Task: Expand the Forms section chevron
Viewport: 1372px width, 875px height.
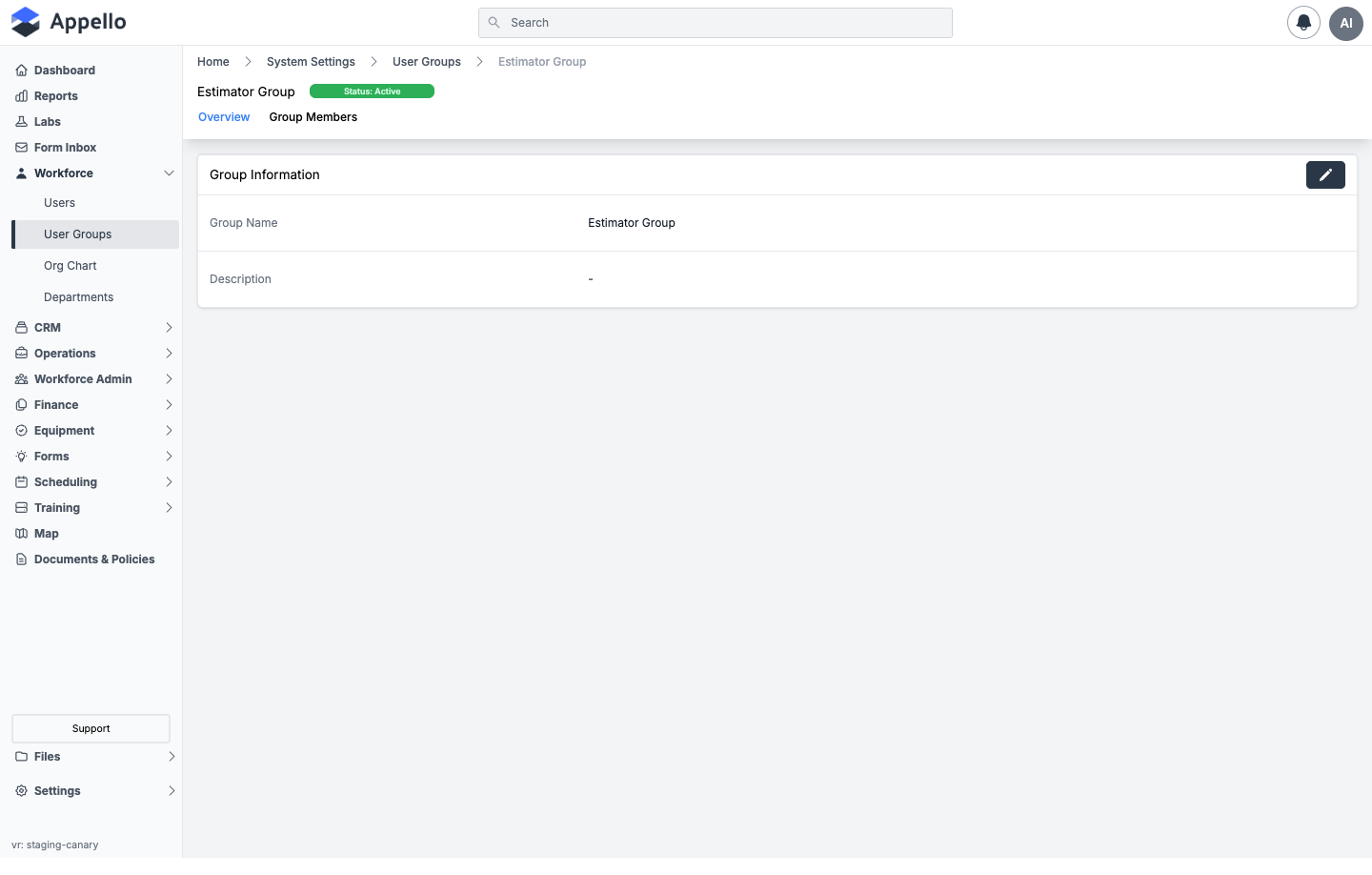Action: tap(169, 457)
